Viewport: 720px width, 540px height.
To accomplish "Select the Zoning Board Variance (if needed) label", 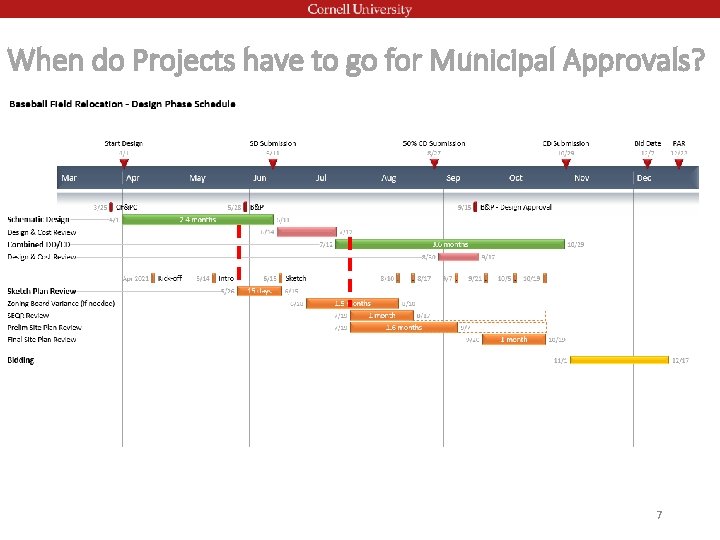I will coord(61,303).
